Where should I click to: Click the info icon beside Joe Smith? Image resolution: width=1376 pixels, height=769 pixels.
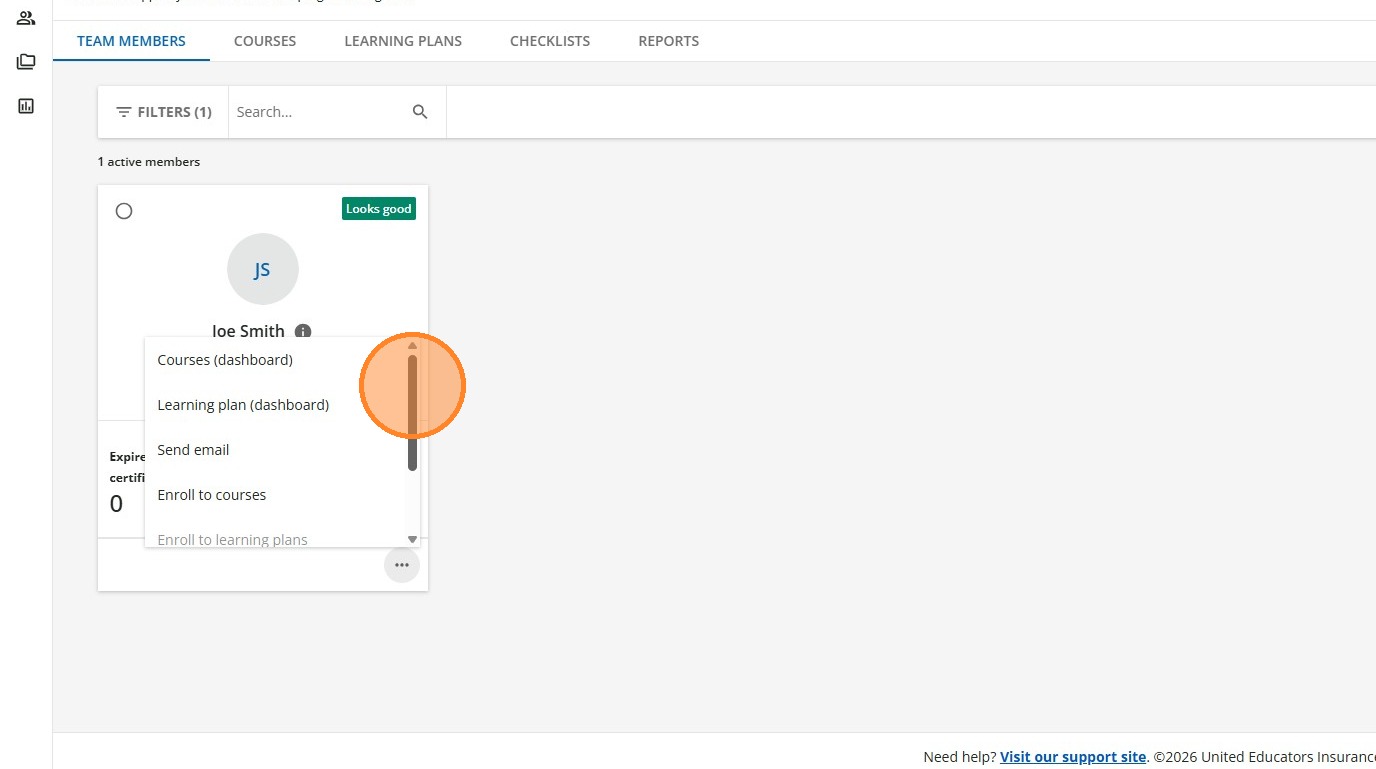[x=303, y=331]
